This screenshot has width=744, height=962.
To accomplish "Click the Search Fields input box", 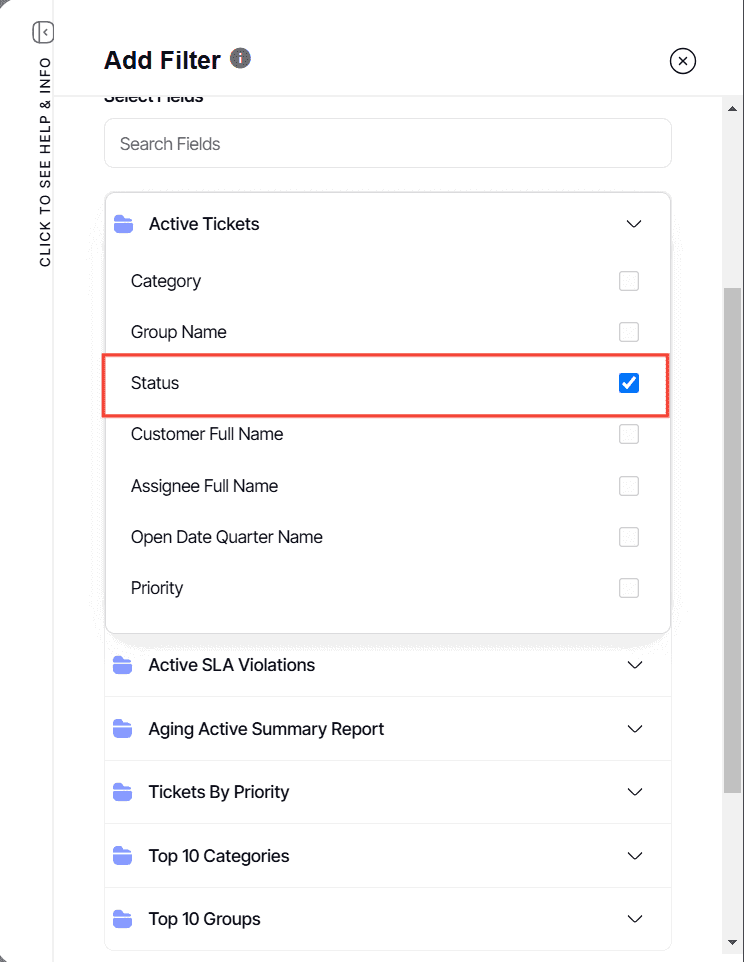I will coord(388,144).
